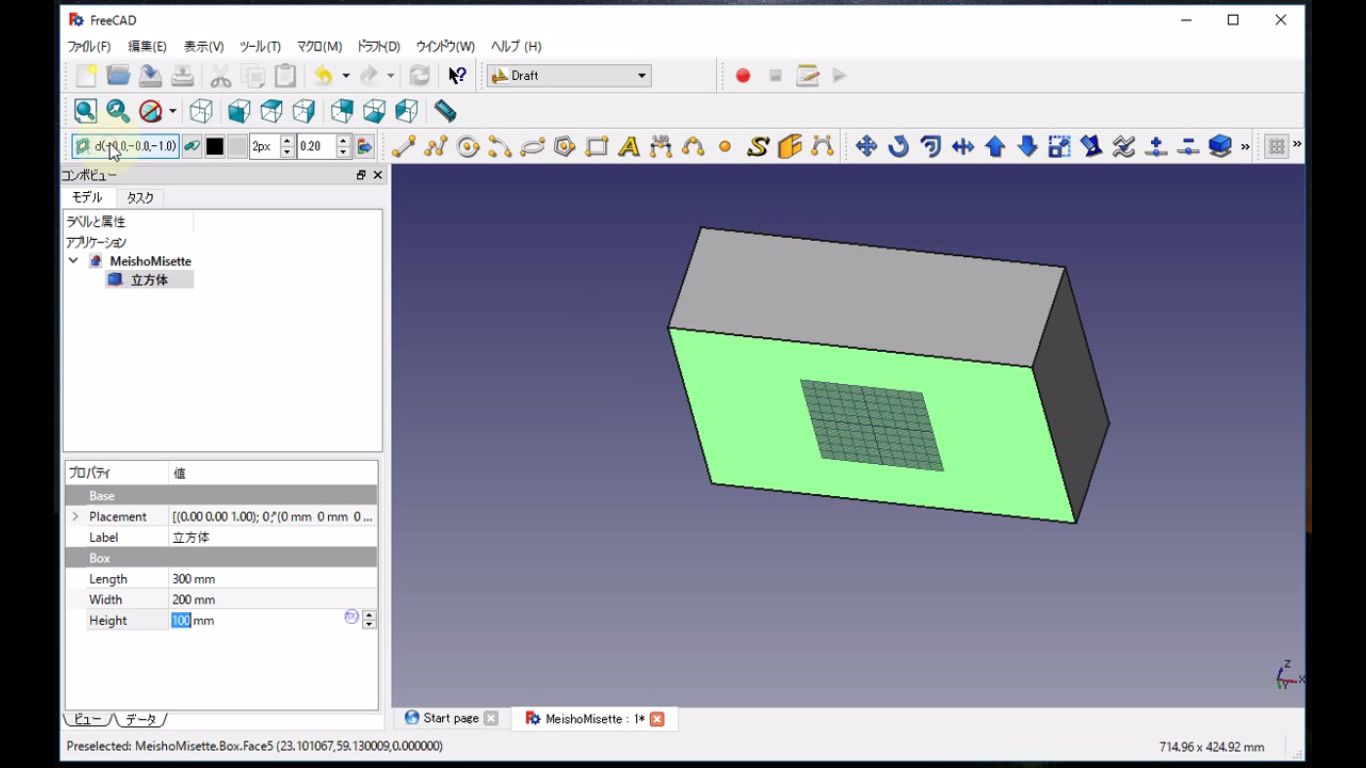The width and height of the screenshot is (1366, 768).
Task: Expand the Placement property row
Action: click(75, 517)
